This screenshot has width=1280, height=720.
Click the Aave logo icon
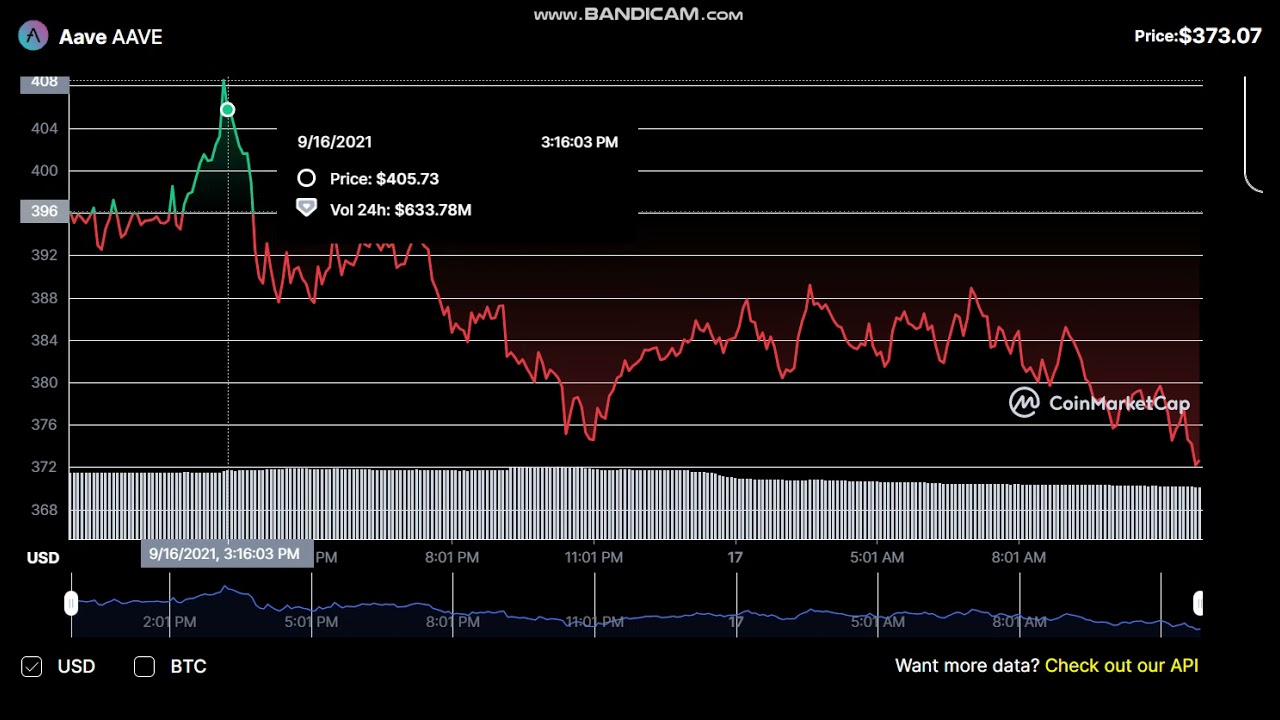(33, 36)
